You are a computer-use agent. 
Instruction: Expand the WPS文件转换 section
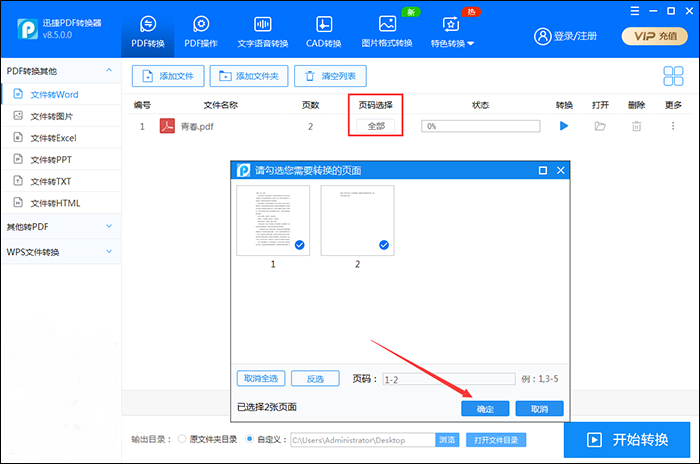pyautogui.click(x=61, y=252)
